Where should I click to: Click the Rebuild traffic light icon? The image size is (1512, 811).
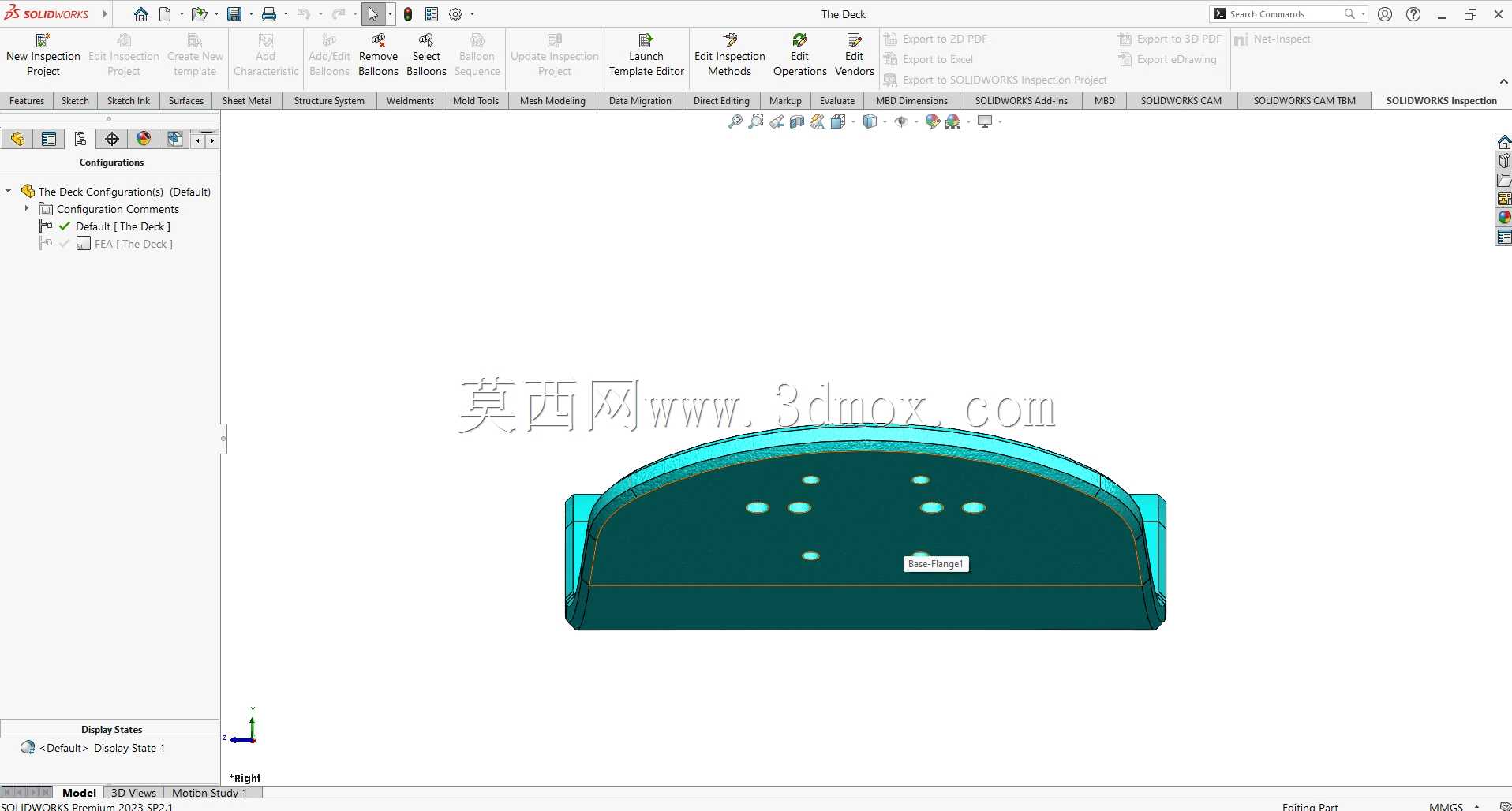408,14
